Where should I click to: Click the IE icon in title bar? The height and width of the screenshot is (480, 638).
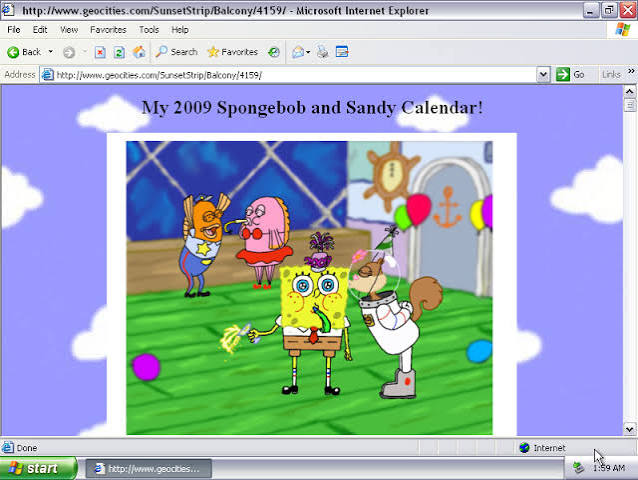click(7, 10)
